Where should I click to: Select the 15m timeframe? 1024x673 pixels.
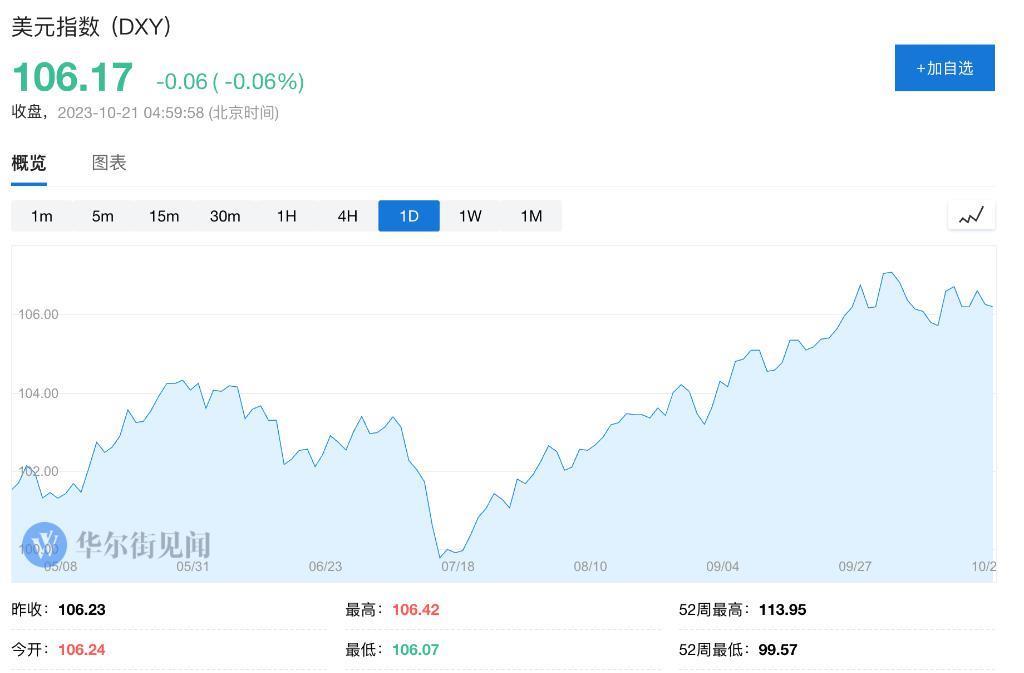tap(163, 215)
